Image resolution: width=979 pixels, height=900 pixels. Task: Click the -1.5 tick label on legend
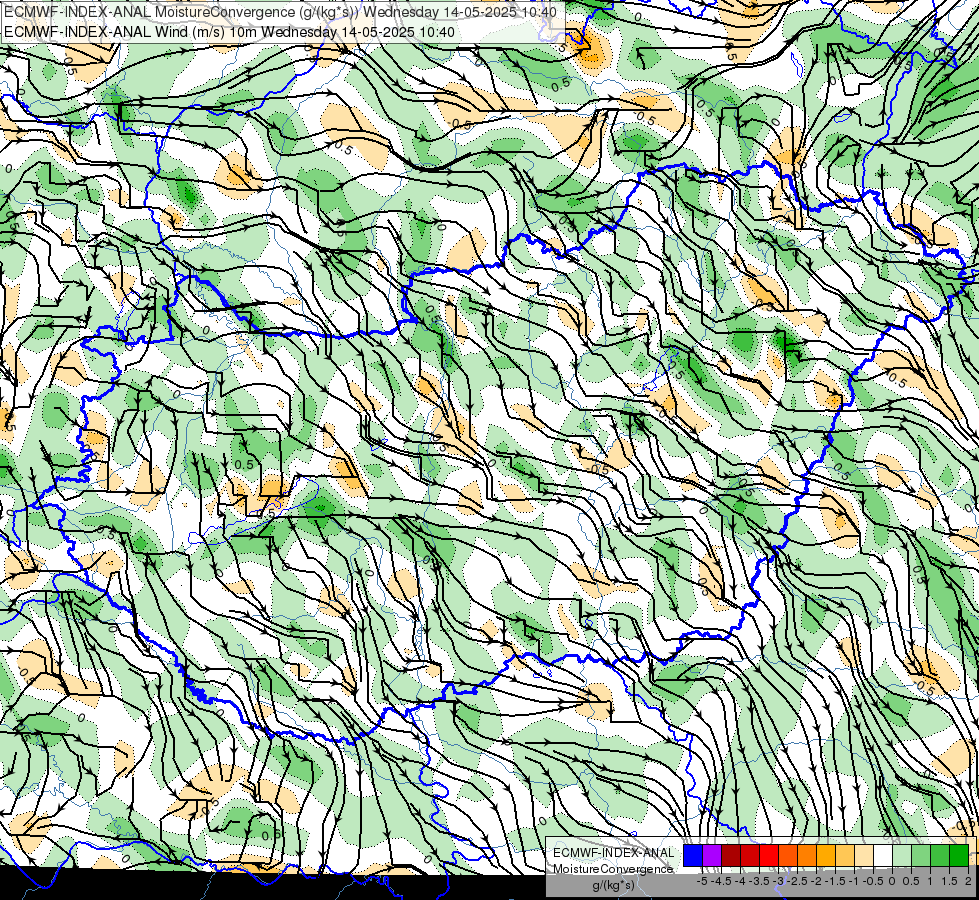click(x=835, y=881)
